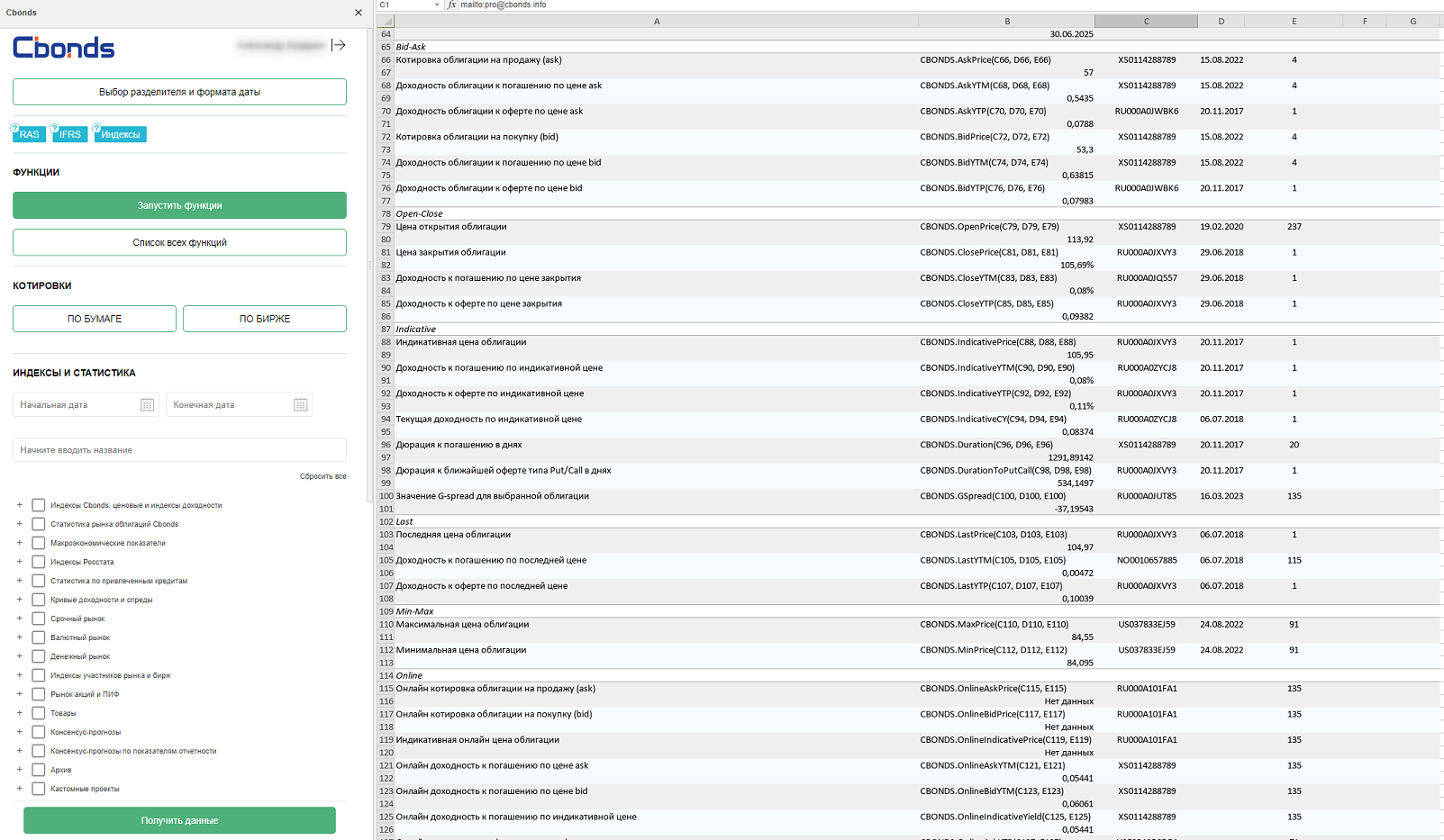Image resolution: width=1444 pixels, height=840 pixels.
Task: Click the help icon on IFRS
Action: pos(55,128)
